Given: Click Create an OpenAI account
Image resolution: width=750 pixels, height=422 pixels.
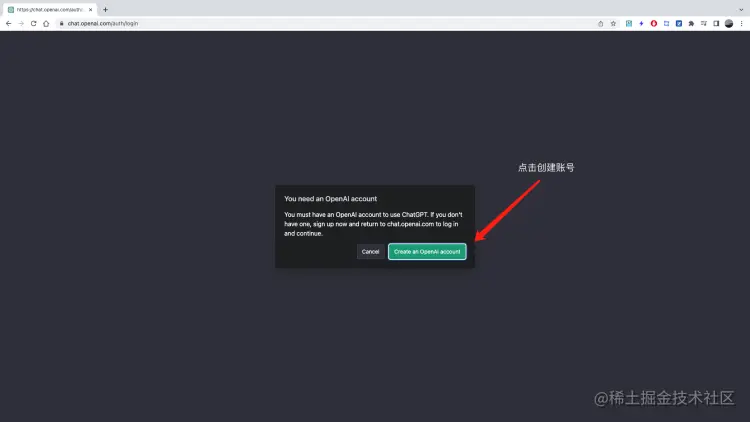Looking at the screenshot, I should point(427,252).
